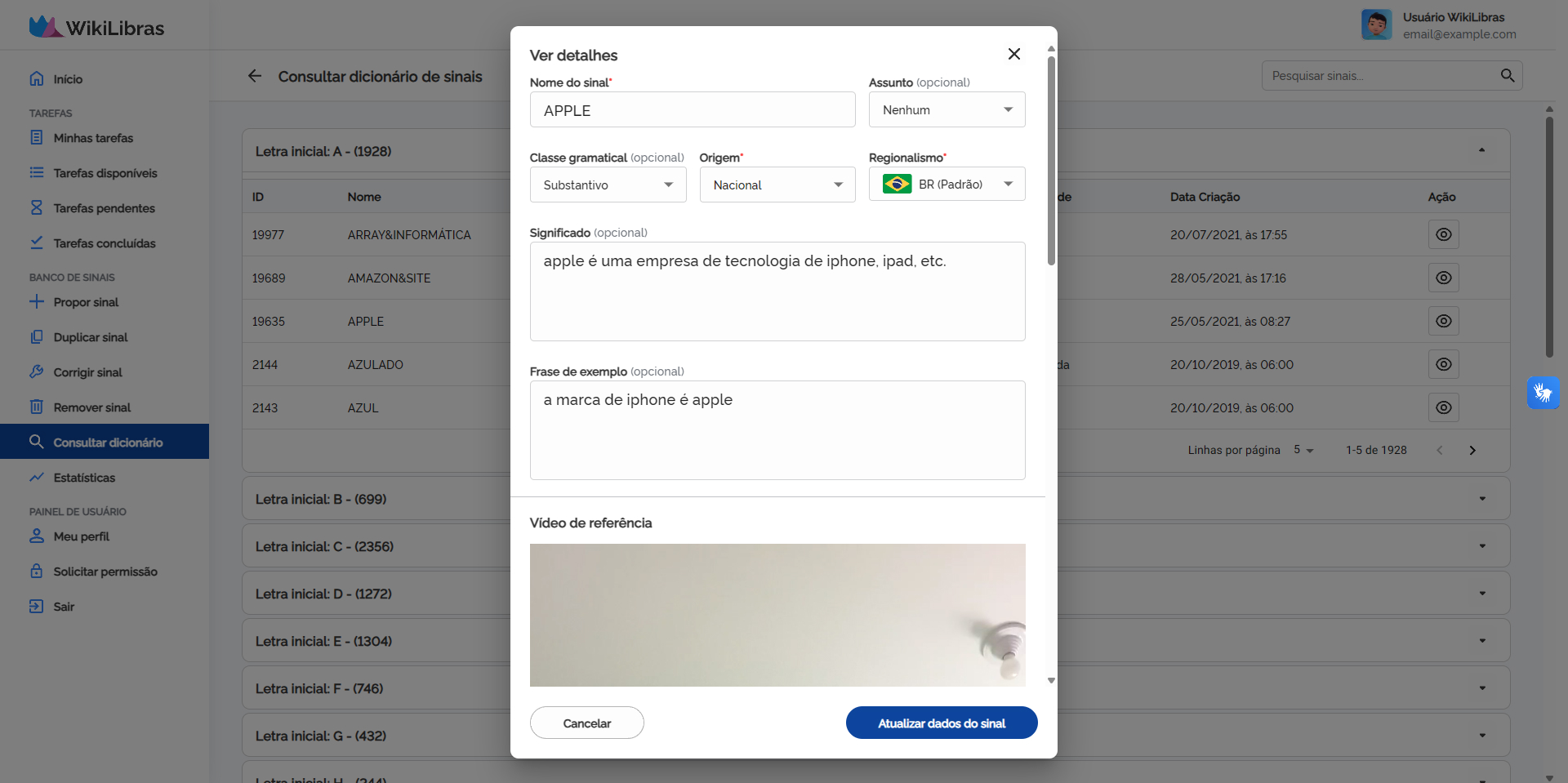
Task: Click the Nome column header
Action: tap(364, 197)
